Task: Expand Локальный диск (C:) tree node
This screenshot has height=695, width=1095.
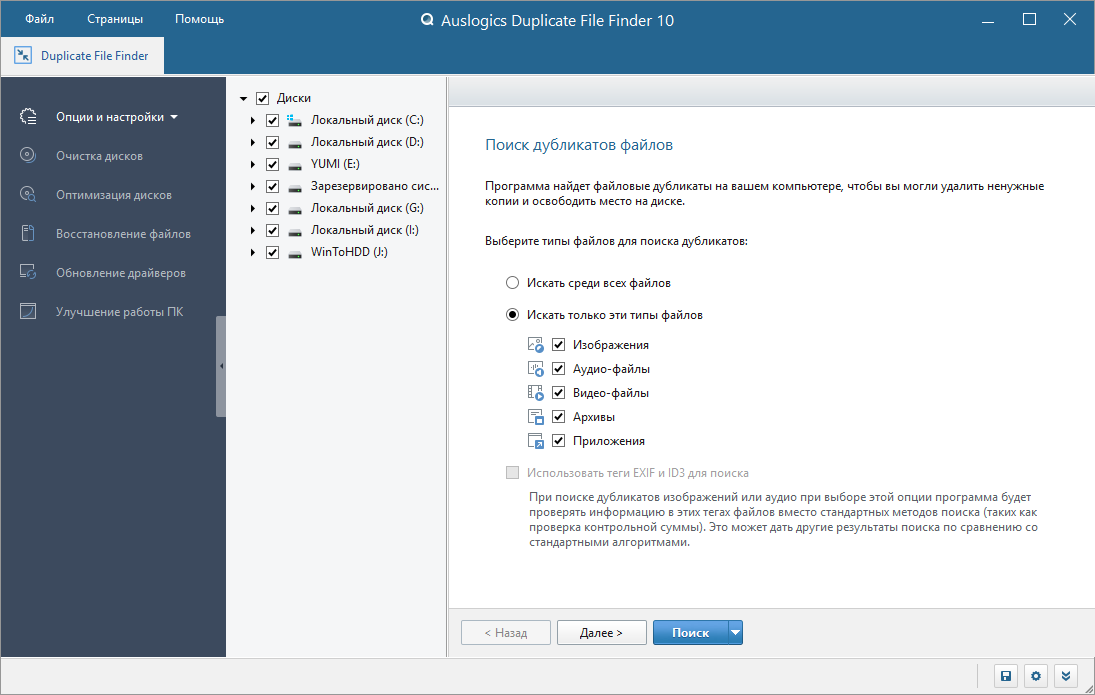Action: click(253, 120)
